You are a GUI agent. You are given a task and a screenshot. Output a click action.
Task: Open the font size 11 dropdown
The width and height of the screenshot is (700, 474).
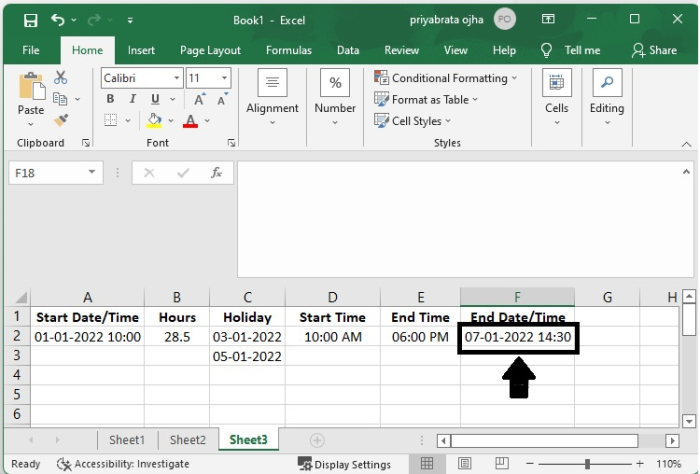[224, 78]
